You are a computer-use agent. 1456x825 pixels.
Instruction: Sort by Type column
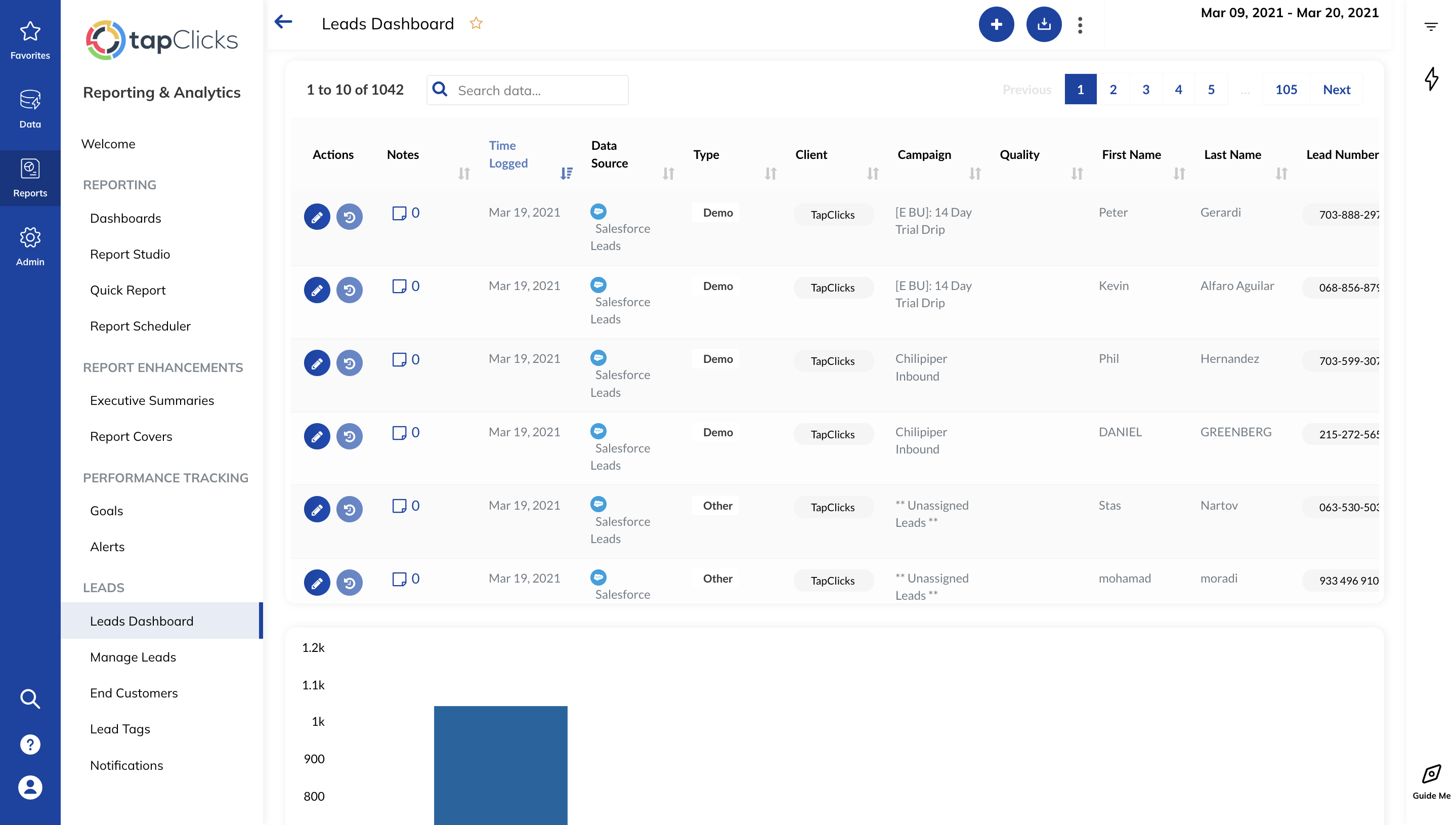[x=770, y=174]
